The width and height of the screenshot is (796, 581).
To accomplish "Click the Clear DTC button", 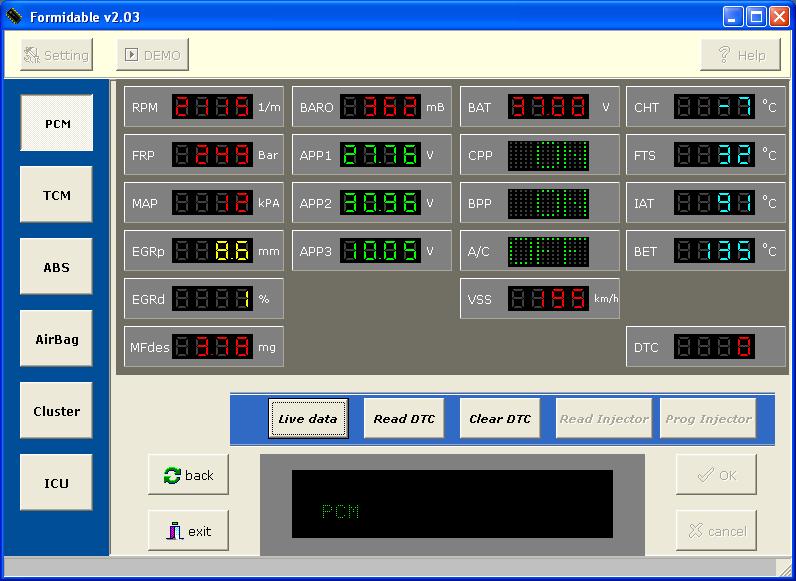I will (500, 419).
